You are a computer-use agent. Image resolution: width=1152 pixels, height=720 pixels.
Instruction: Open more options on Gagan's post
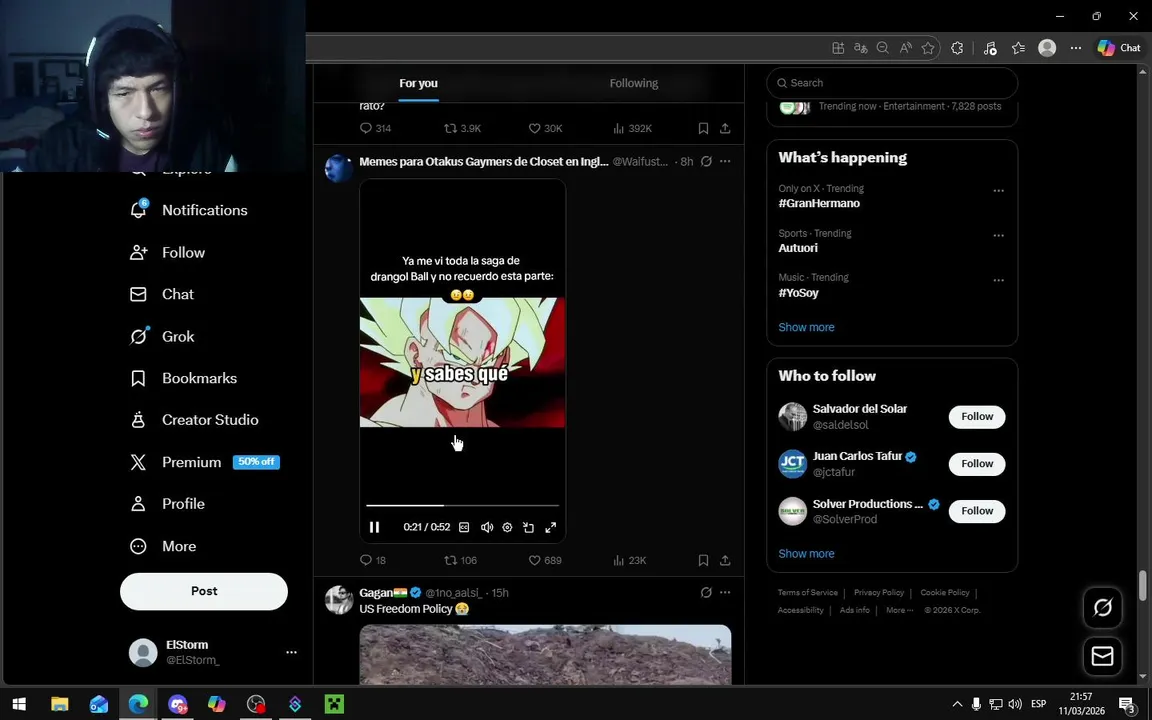tap(725, 593)
